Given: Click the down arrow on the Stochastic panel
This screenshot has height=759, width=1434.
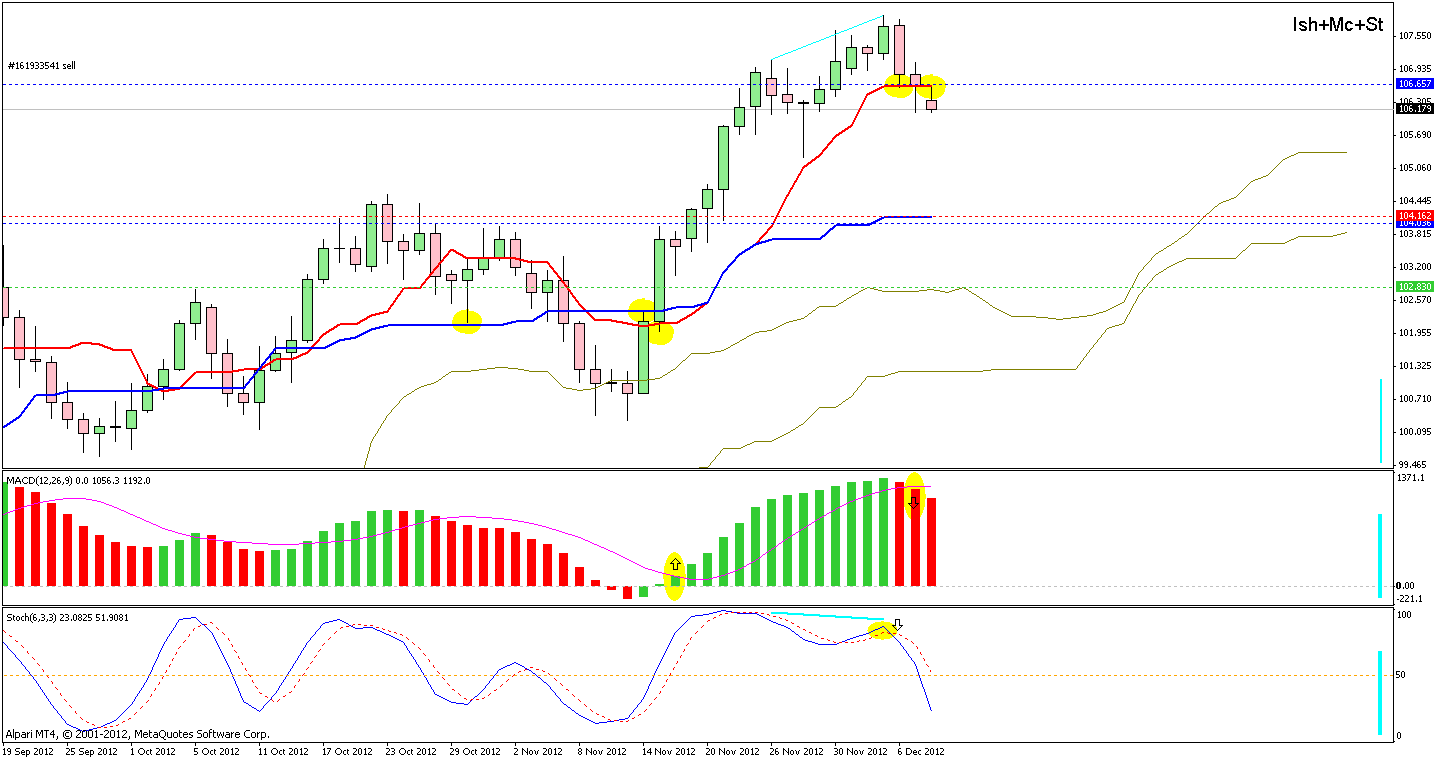Looking at the screenshot, I should point(897,624).
